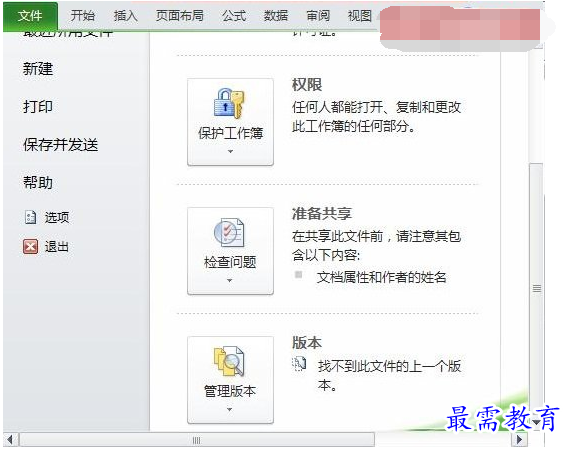Open the 公式 ribbon tab
Viewport: 568px width, 450px height.
pos(234,16)
